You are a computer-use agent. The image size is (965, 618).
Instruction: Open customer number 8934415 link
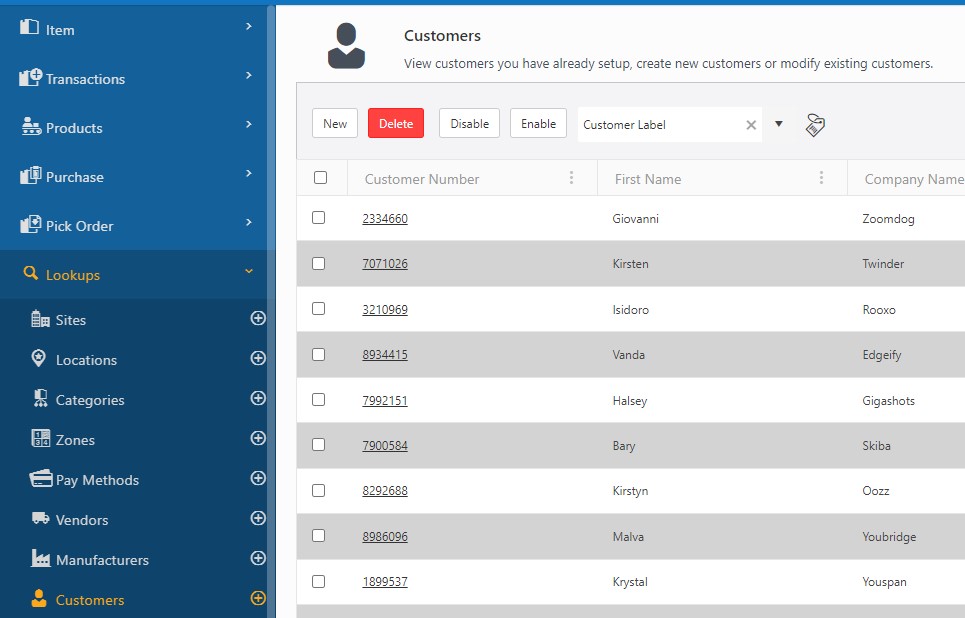tap(385, 355)
